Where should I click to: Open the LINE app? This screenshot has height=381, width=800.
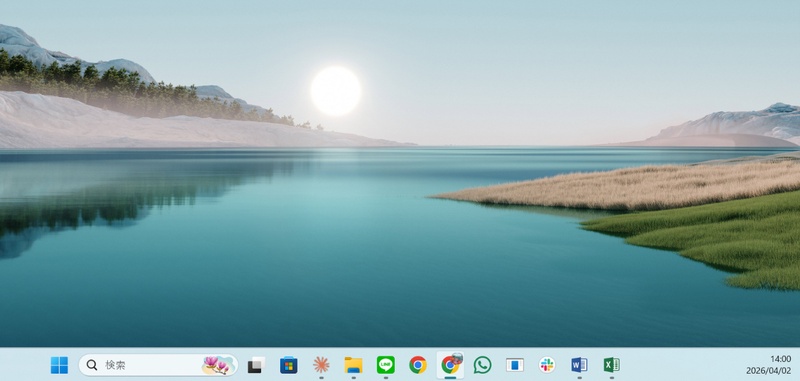[386, 365]
